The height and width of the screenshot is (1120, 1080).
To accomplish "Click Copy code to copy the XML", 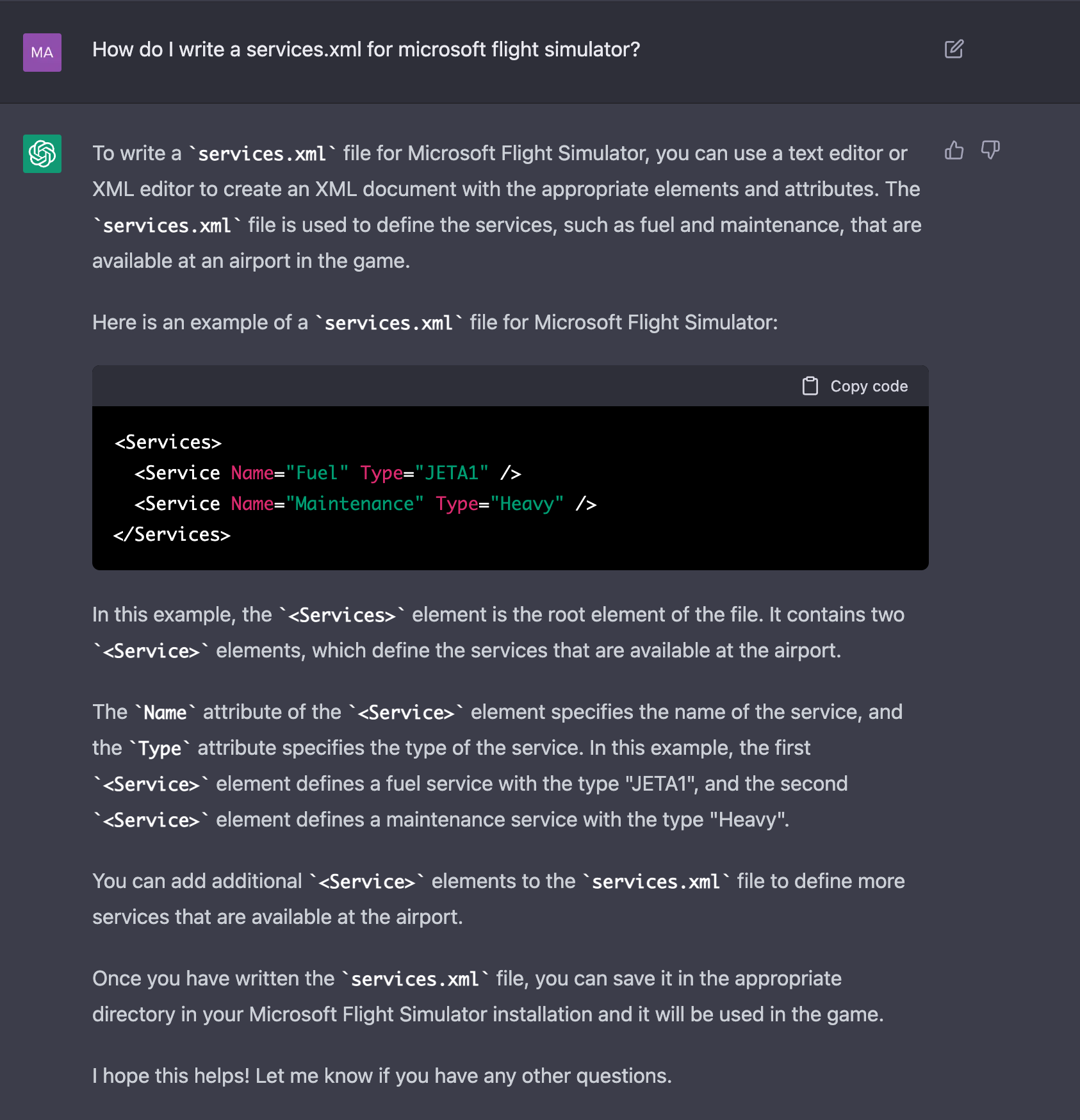I will pos(855,386).
